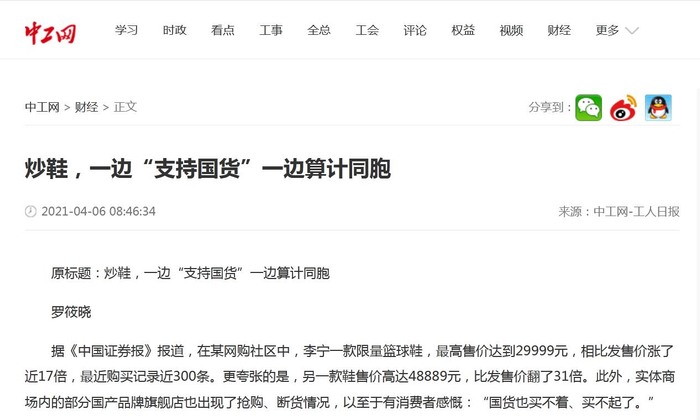Click the 原标题 line in article
The height and width of the screenshot is (420, 700).
[x=190, y=273]
